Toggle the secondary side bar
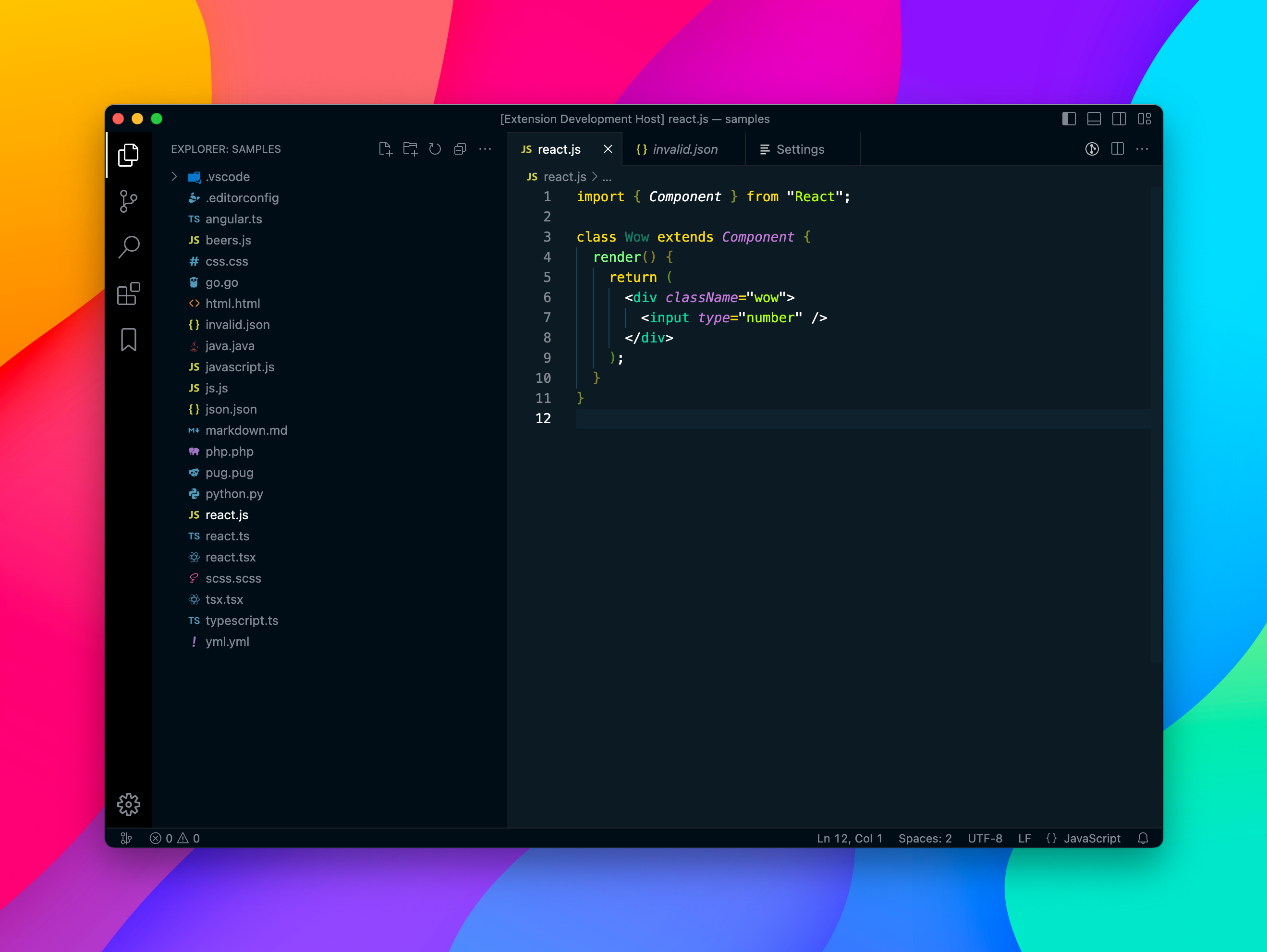Viewport: 1267px width, 952px height. 1119,119
